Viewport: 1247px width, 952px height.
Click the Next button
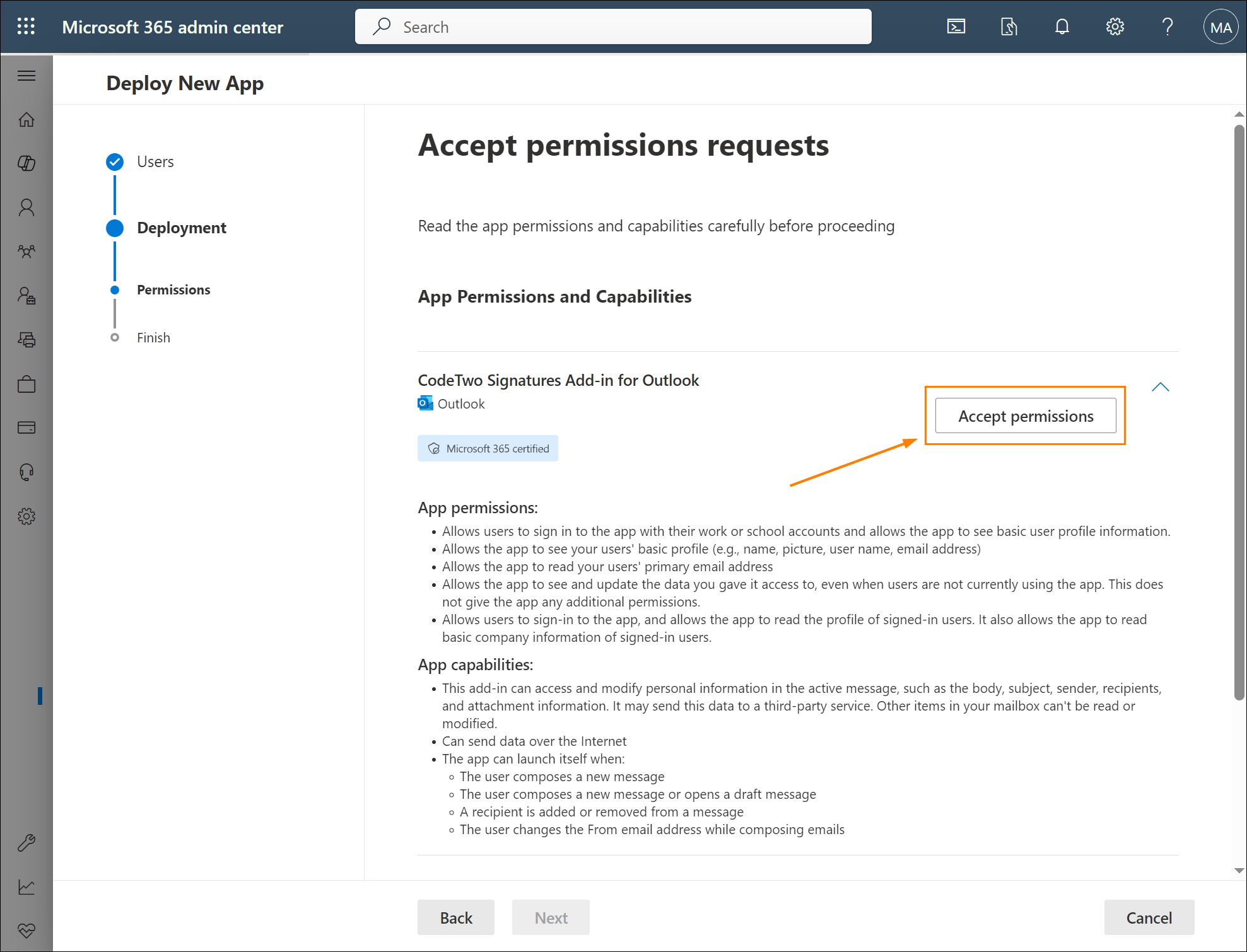click(551, 918)
